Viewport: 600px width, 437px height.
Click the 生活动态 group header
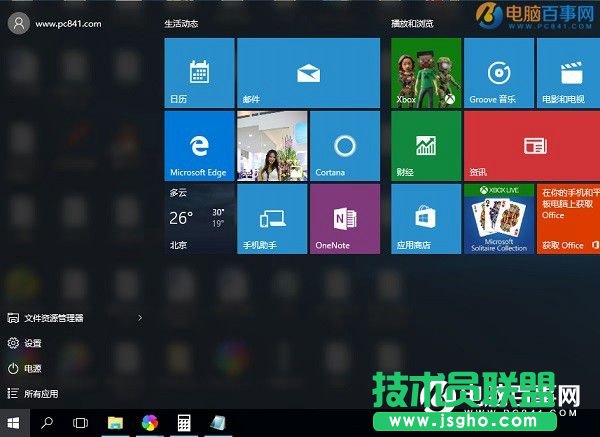point(181,24)
